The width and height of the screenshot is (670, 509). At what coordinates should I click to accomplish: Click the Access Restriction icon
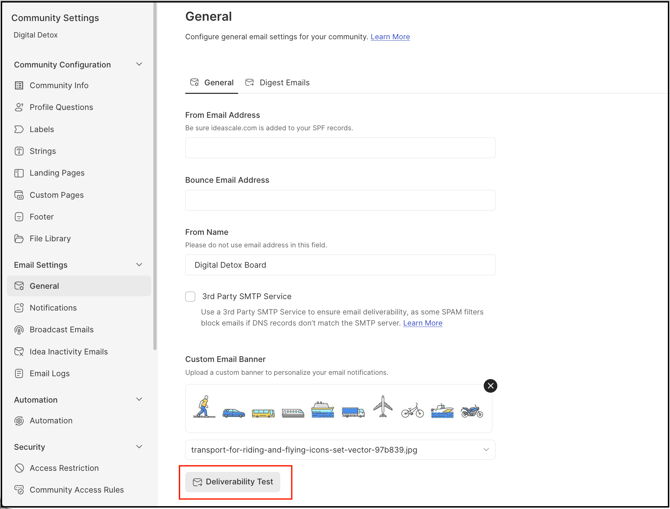tap(19, 468)
